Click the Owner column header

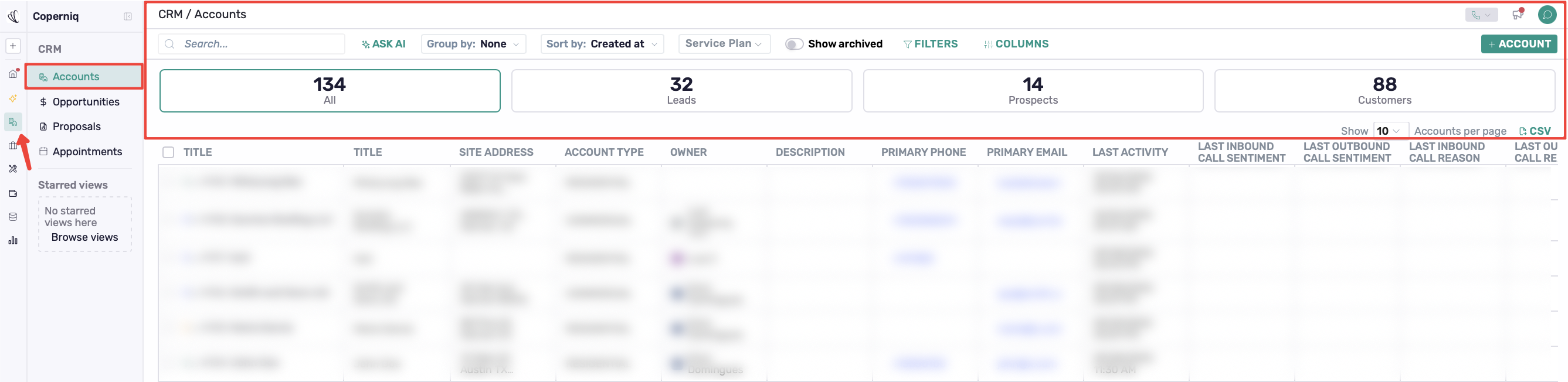click(x=688, y=152)
